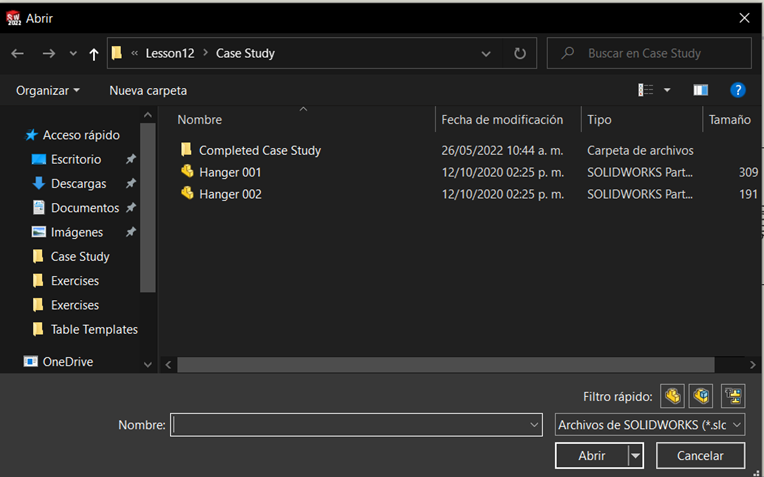Click size value 191
764x477 pixels.
(x=748, y=194)
